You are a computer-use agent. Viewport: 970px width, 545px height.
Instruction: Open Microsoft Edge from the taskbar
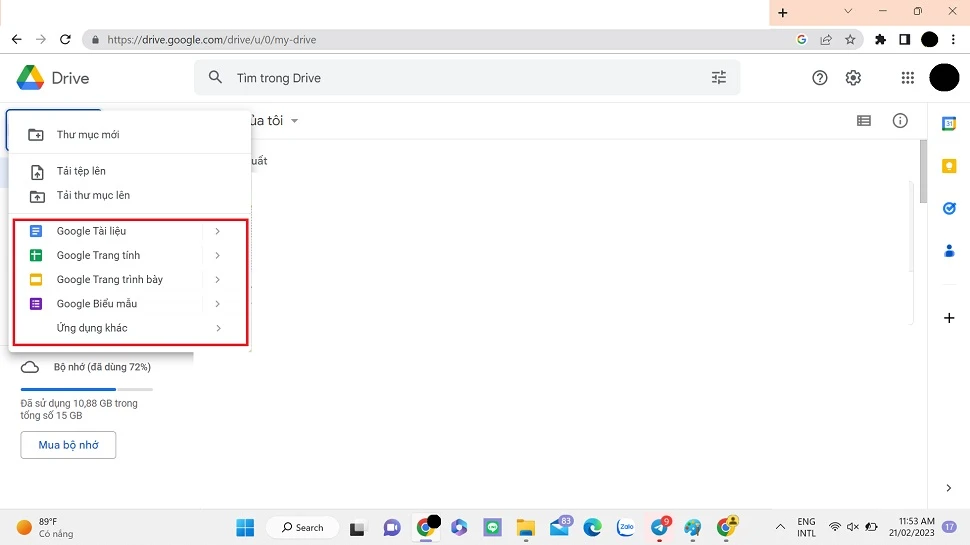pyautogui.click(x=592, y=528)
